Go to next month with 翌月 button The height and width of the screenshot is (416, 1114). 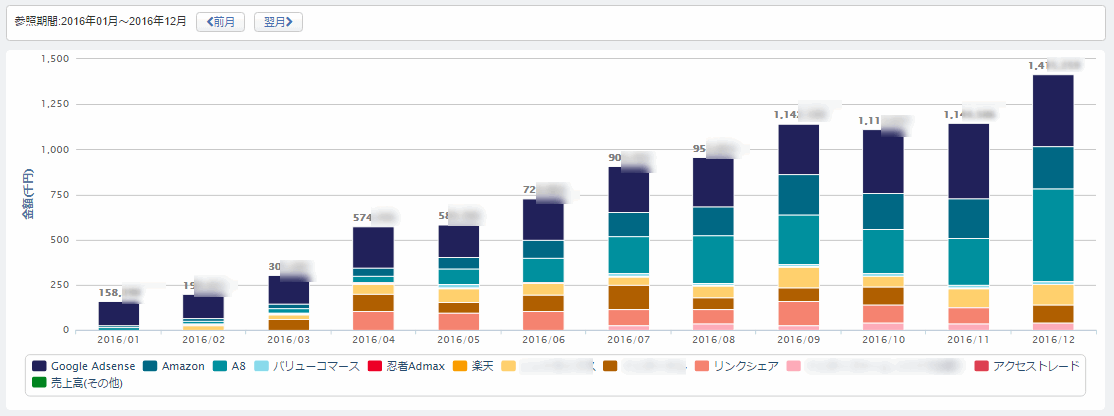278,21
